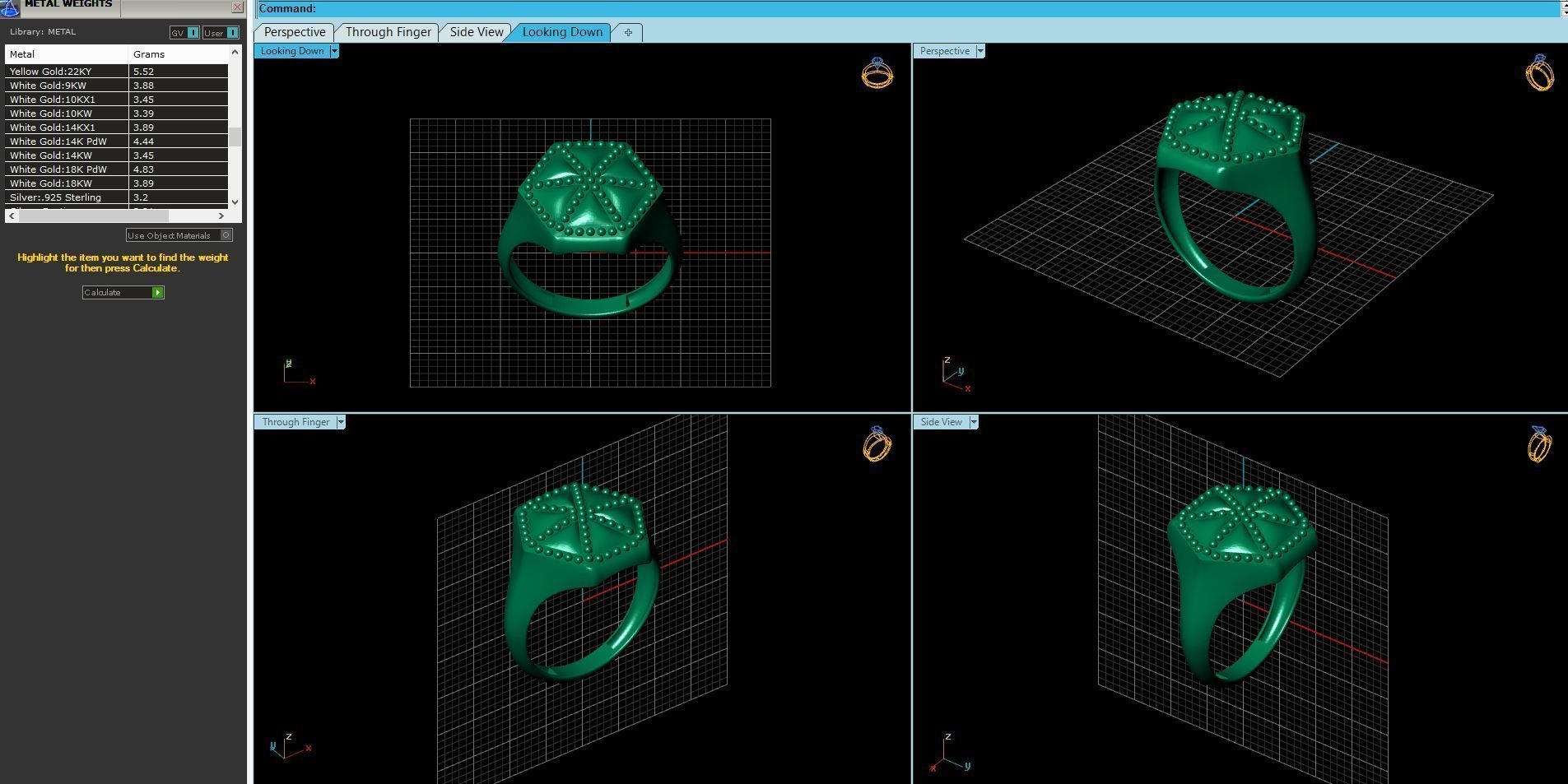Open the Looking Down viewport dropdown arrow
The height and width of the screenshot is (784, 1568).
coord(334,51)
